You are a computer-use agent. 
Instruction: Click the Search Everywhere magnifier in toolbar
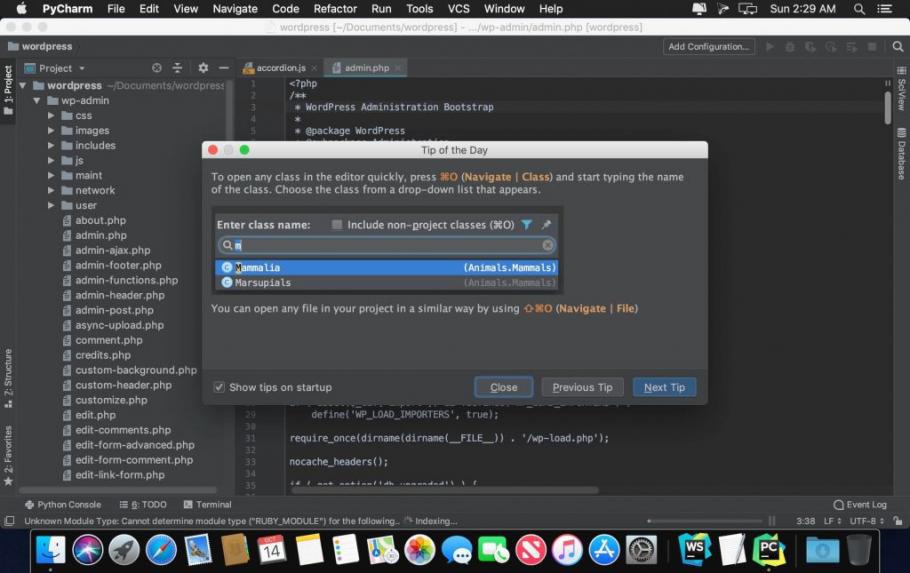897,46
